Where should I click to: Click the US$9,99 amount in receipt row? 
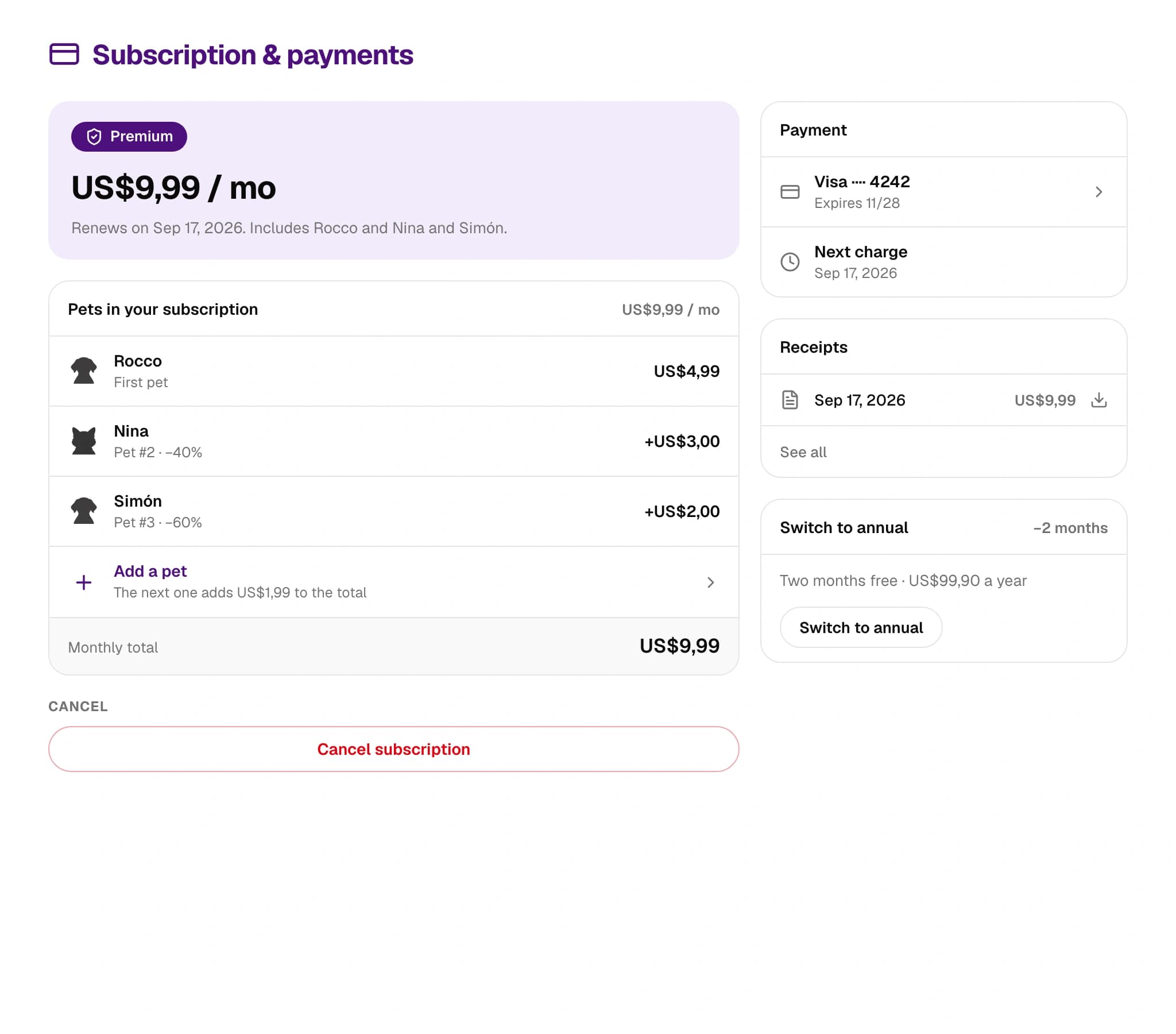pyautogui.click(x=1045, y=400)
